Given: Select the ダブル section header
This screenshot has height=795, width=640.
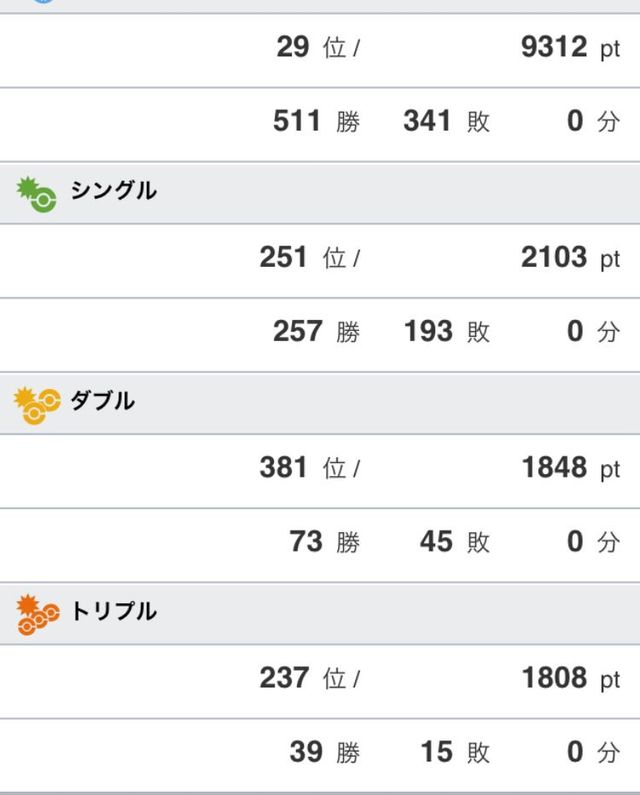Looking at the screenshot, I should click(x=320, y=404).
